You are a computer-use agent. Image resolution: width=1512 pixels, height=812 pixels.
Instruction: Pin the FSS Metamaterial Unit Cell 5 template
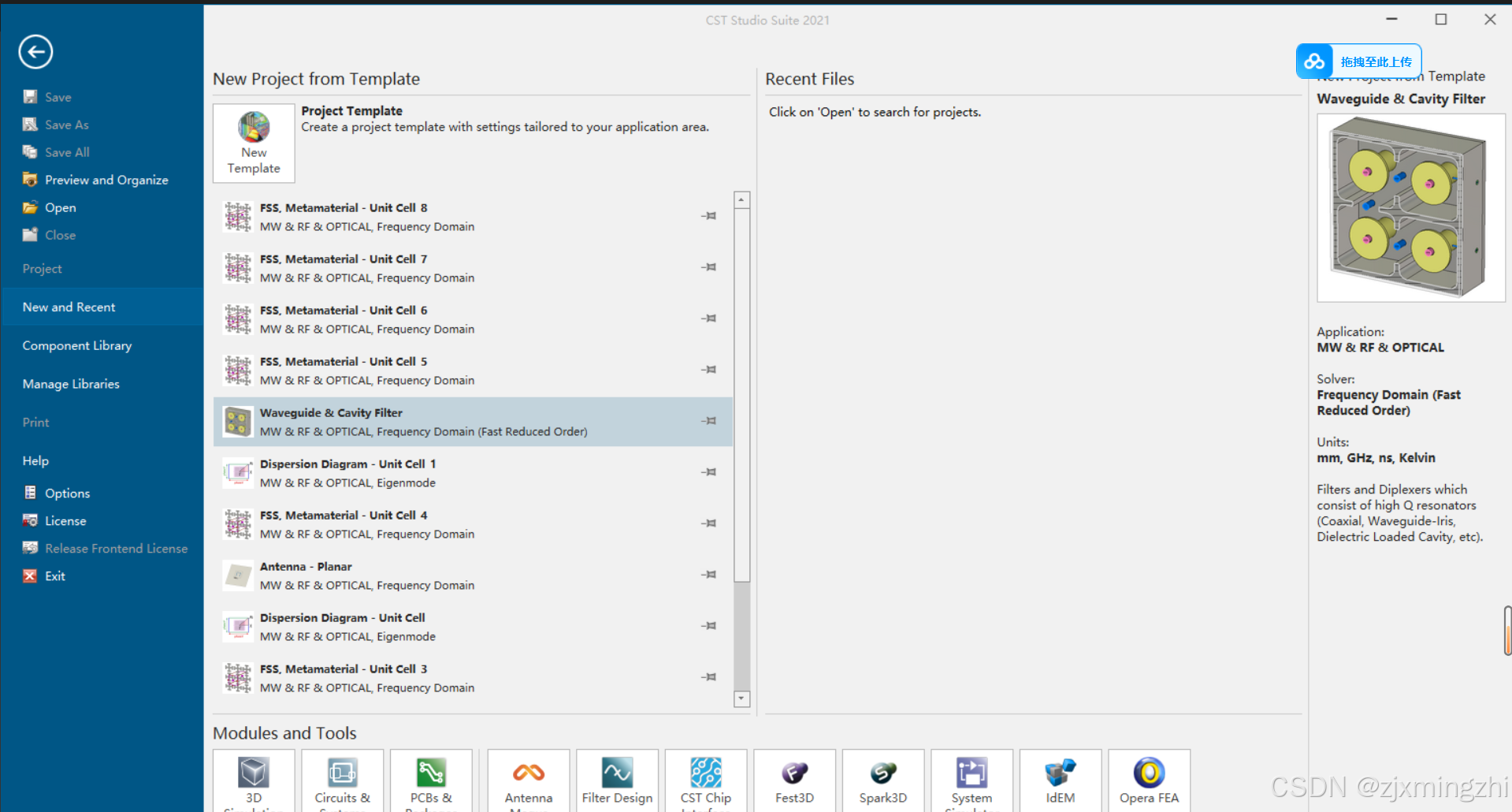709,370
